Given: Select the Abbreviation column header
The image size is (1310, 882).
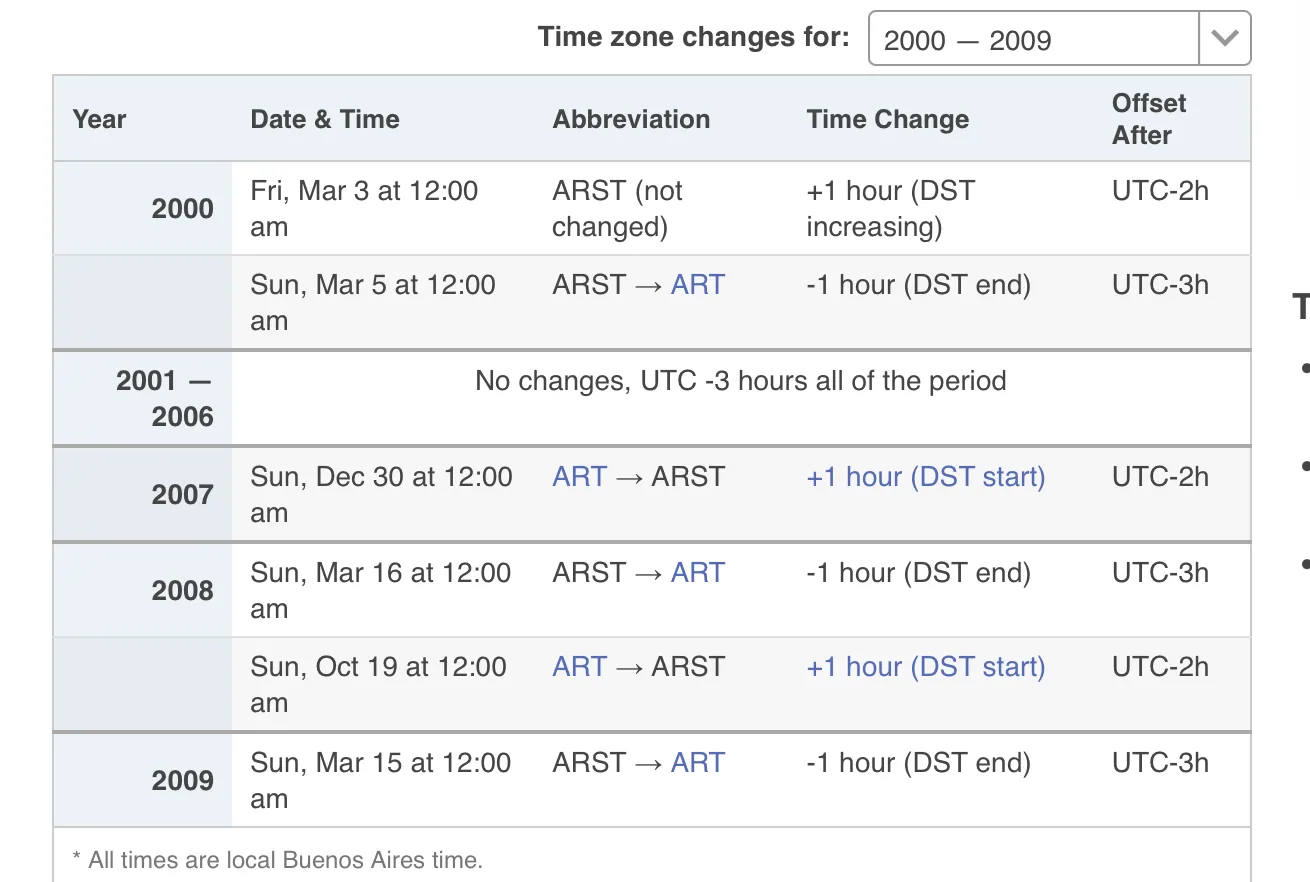Looking at the screenshot, I should 631,119.
